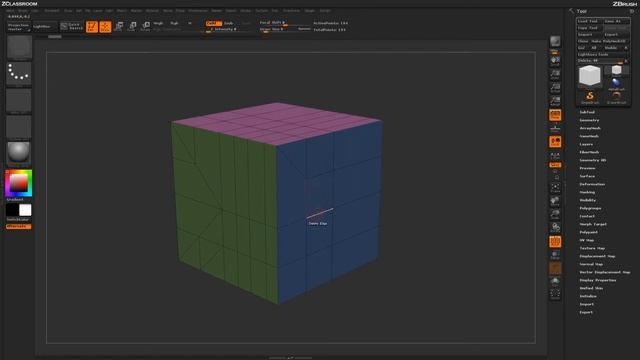The image size is (640, 360).
Task: Expand the Deformation sub-palette
Action: (x=592, y=184)
